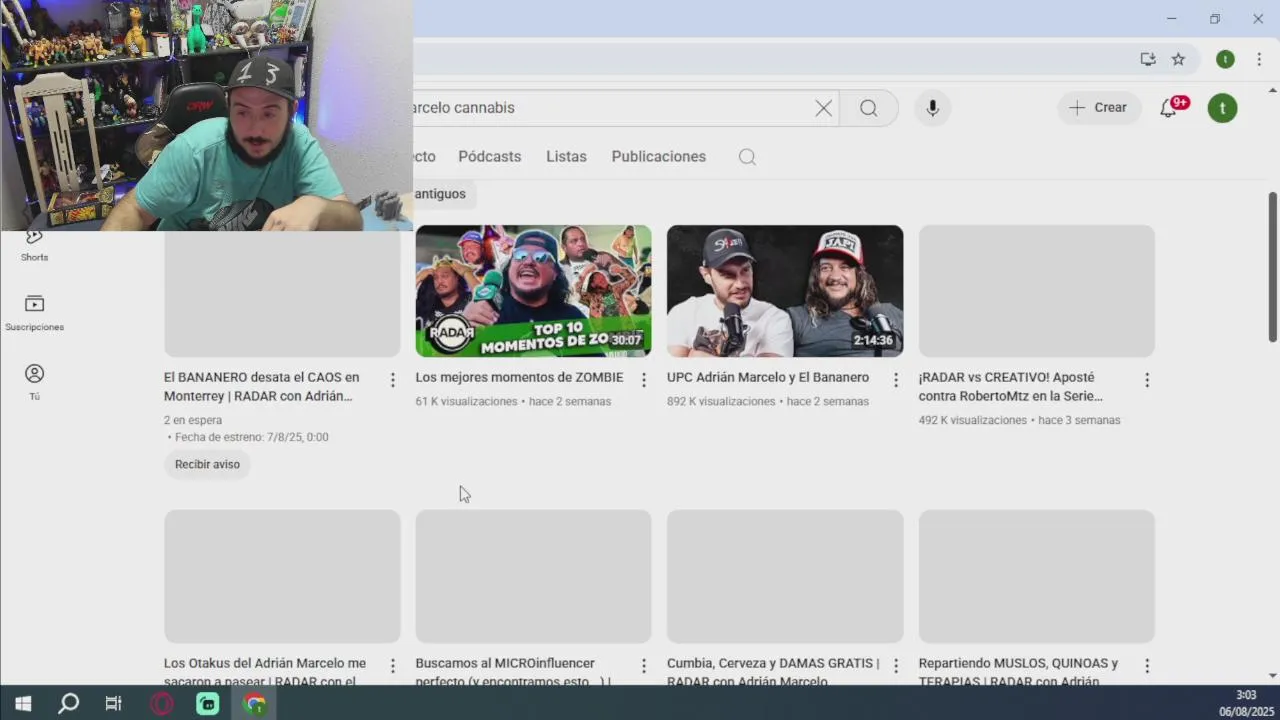
Task: Open title Repartiendo MUSLOS, QUINOAS y TERAPIAS
Action: [1018, 672]
